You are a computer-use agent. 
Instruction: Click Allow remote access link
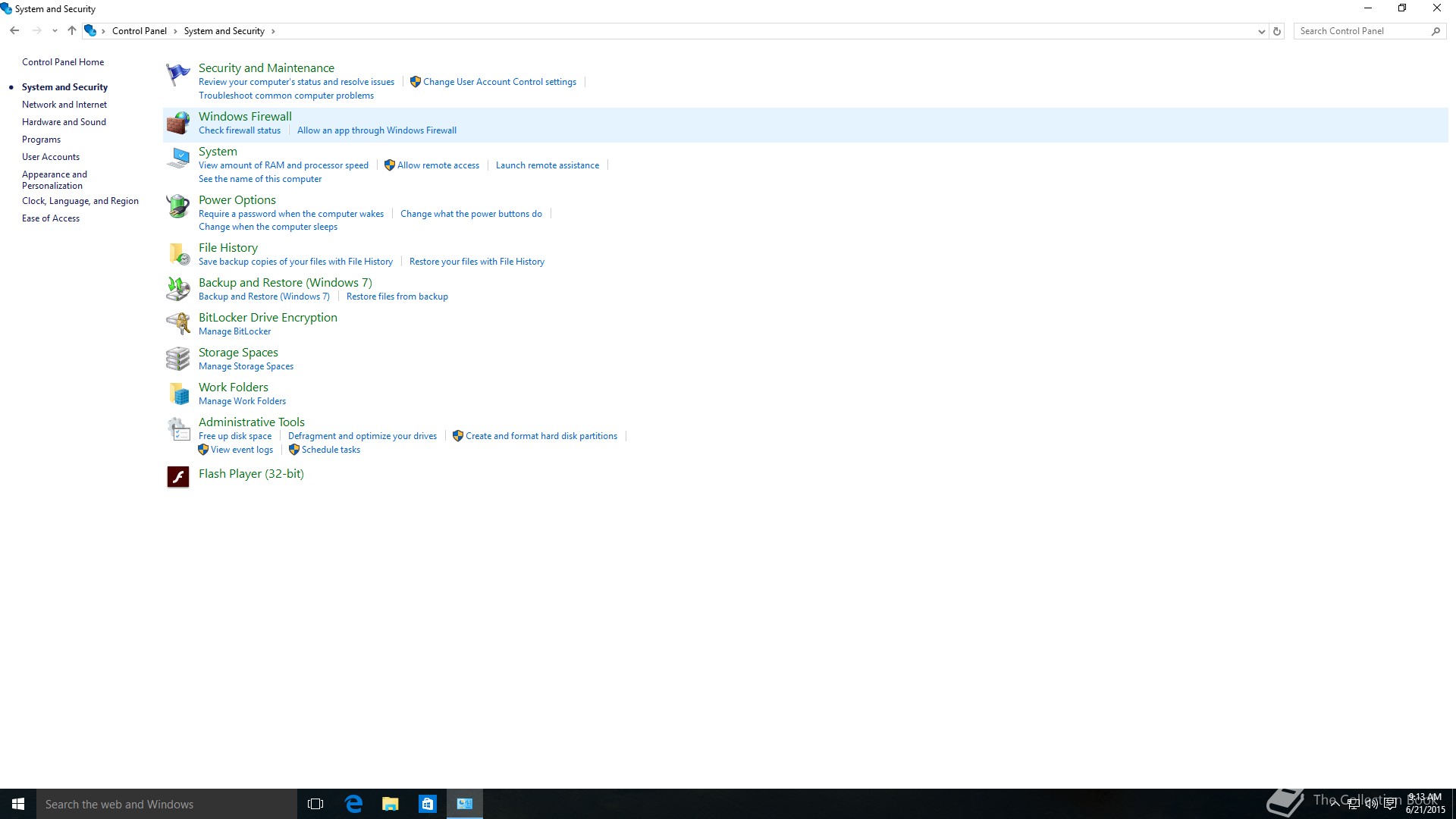coord(438,165)
